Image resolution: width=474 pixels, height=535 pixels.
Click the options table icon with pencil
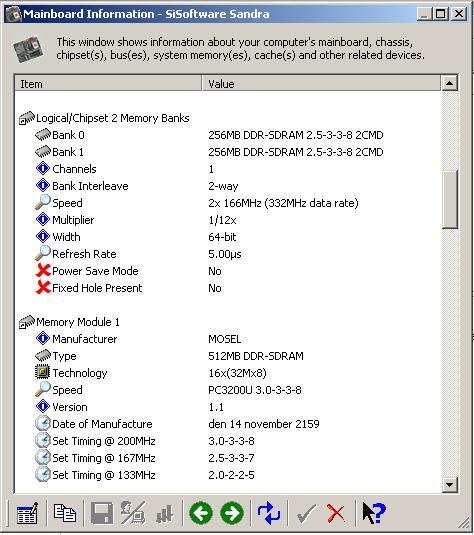tap(27, 513)
